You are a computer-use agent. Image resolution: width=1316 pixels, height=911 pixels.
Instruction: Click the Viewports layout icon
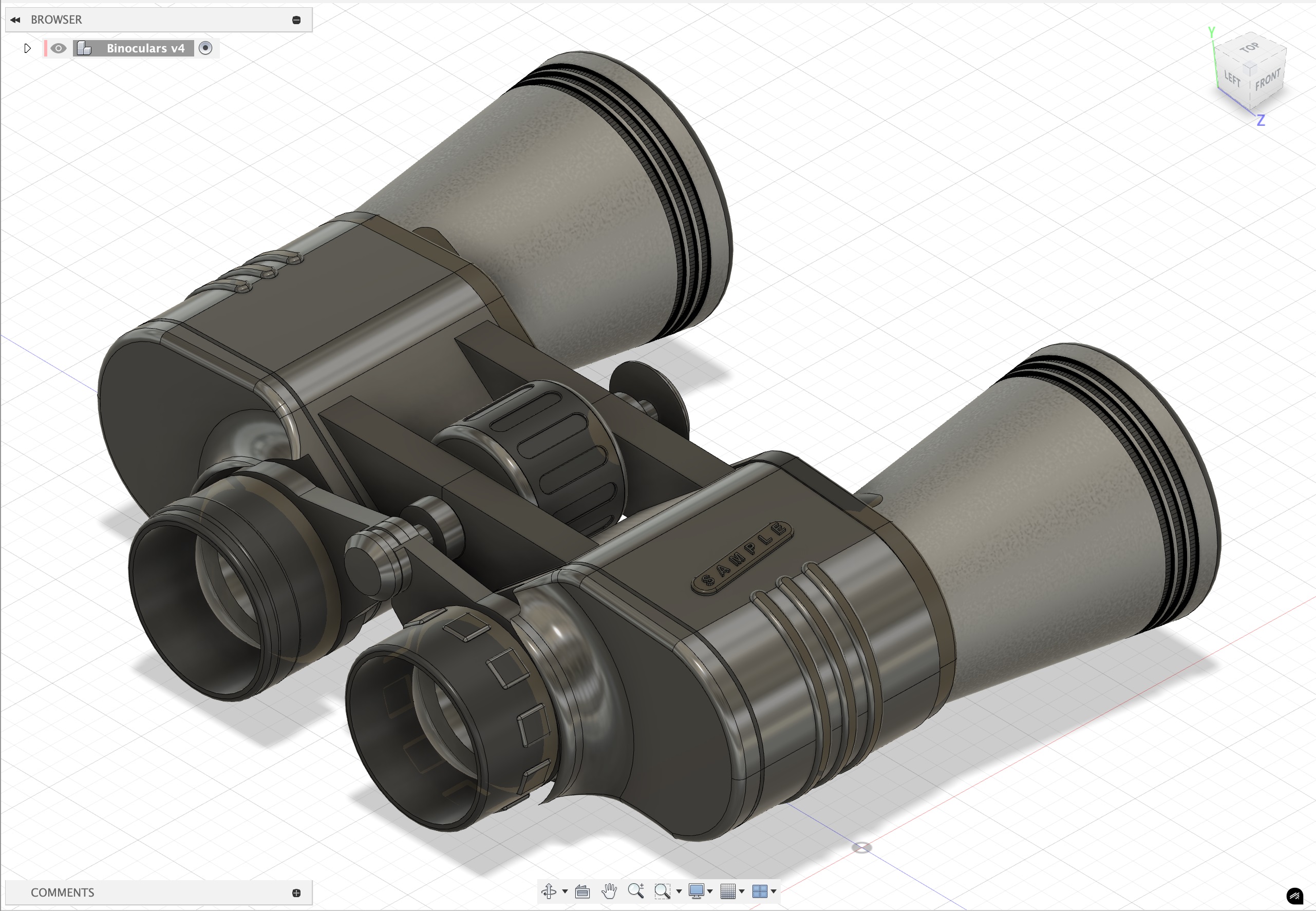(759, 891)
